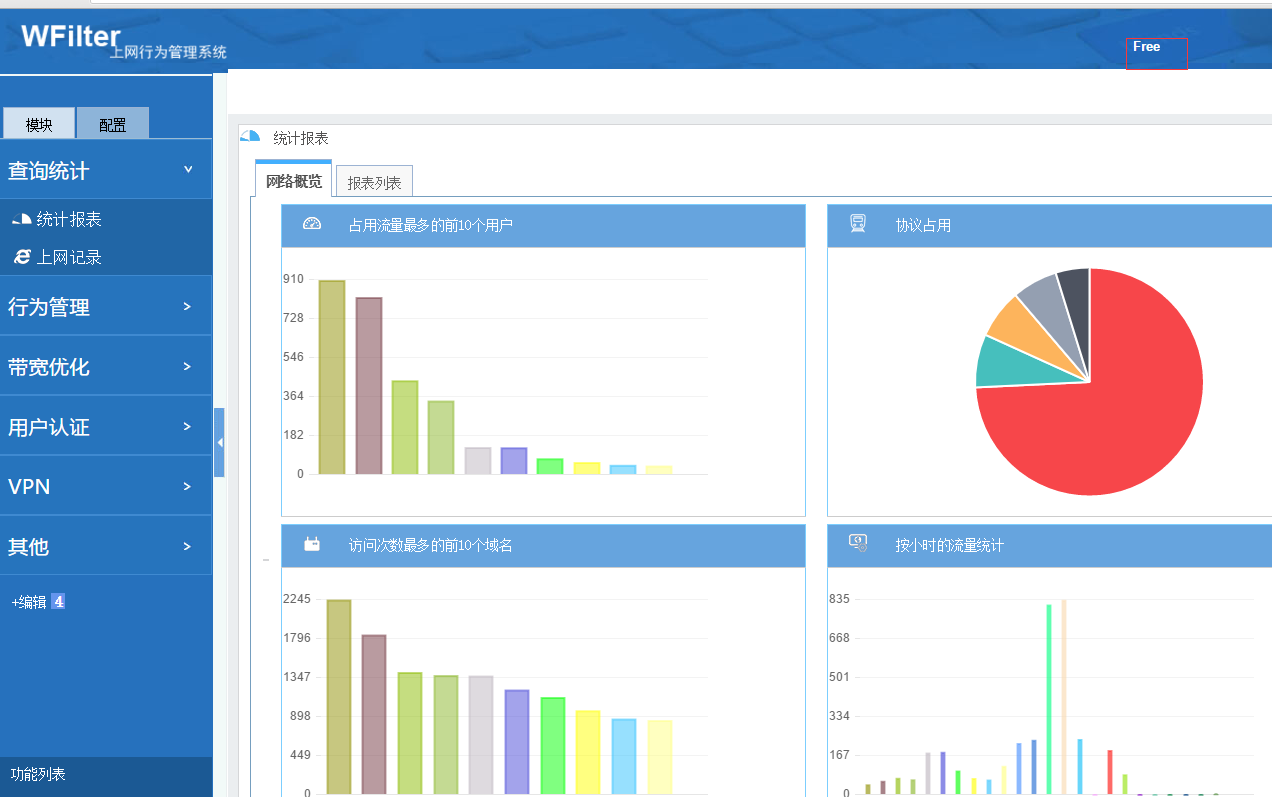Click the Free label in the header

[1147, 47]
